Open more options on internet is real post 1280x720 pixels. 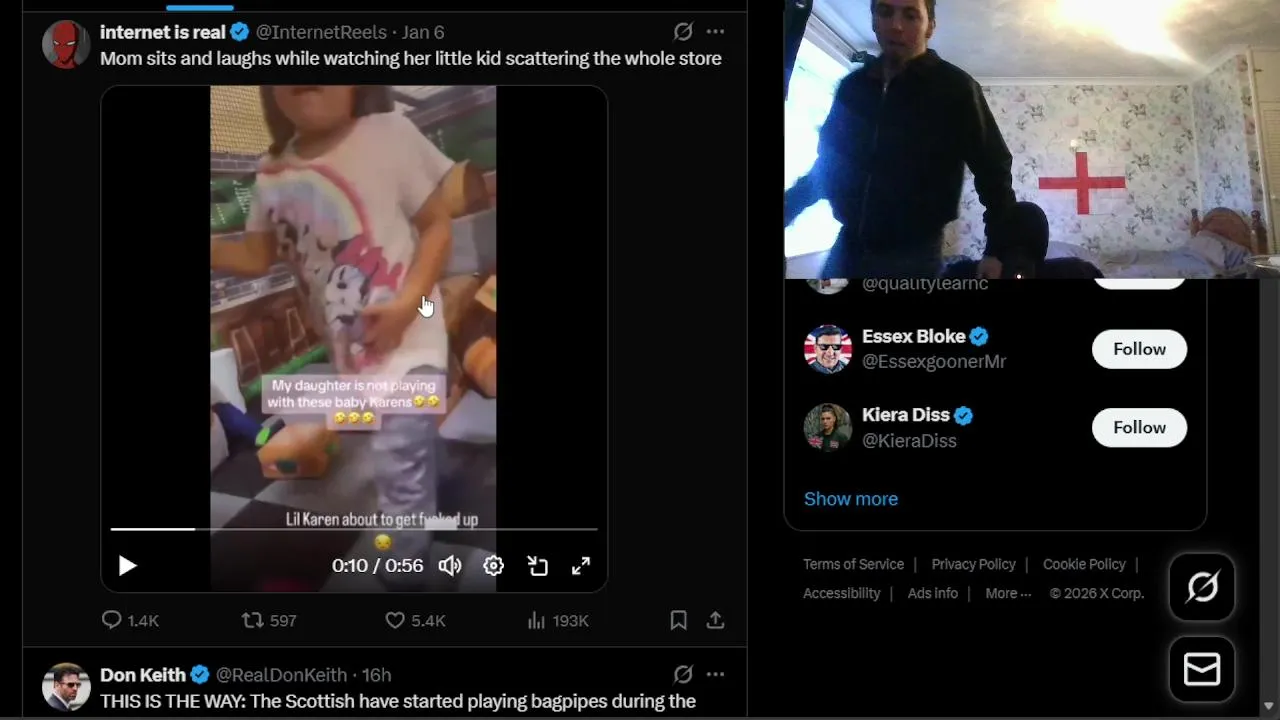click(x=715, y=32)
